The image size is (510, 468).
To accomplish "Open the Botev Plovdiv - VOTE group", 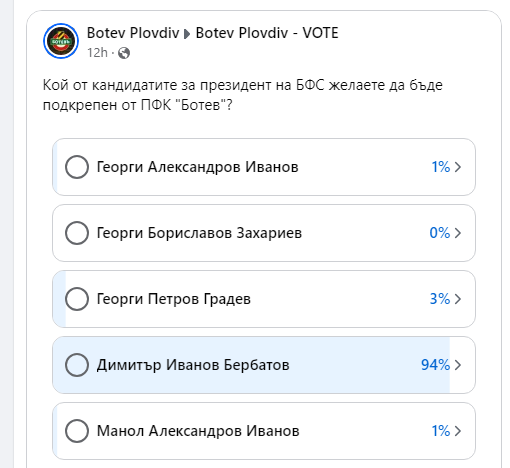I will tap(267, 33).
